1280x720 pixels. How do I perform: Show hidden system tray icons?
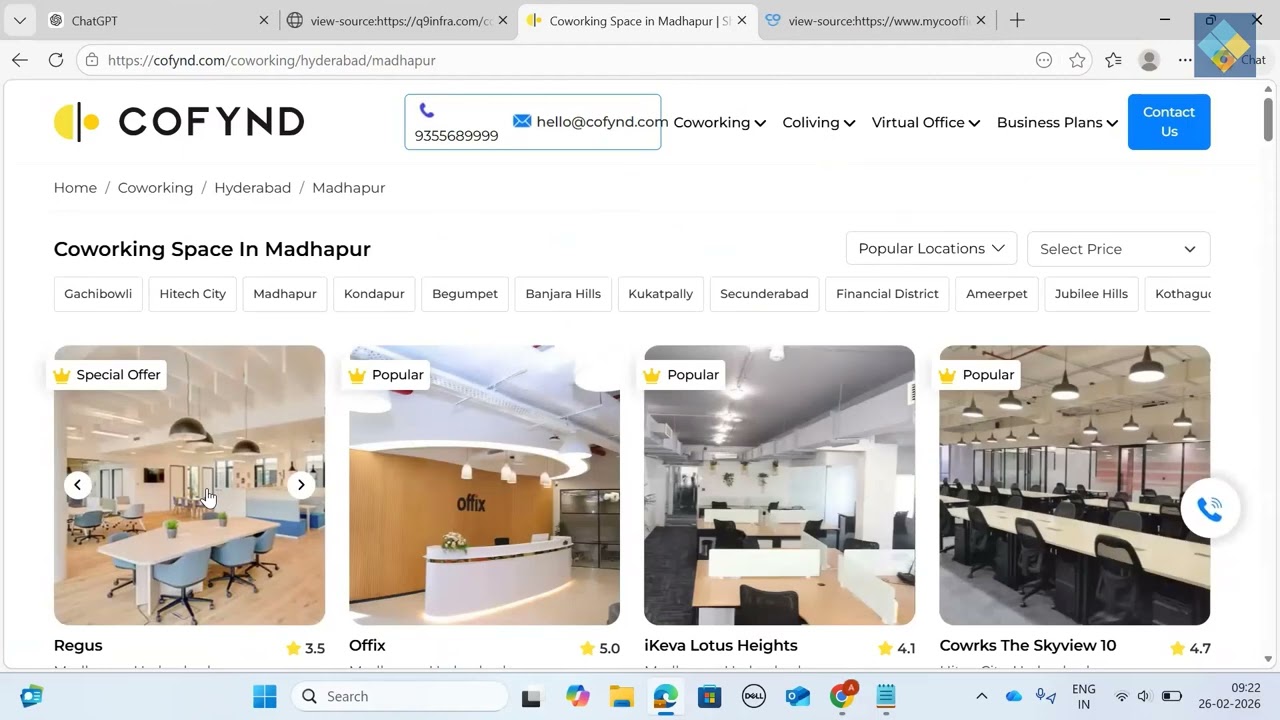982,696
